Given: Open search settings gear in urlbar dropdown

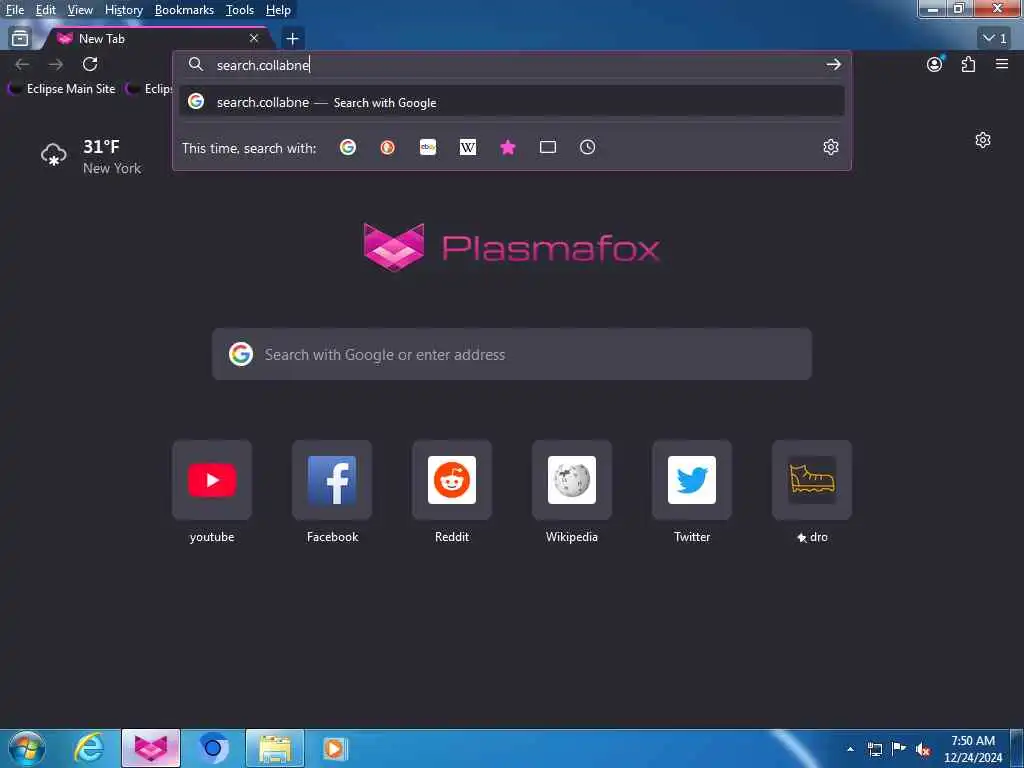Looking at the screenshot, I should tap(831, 148).
